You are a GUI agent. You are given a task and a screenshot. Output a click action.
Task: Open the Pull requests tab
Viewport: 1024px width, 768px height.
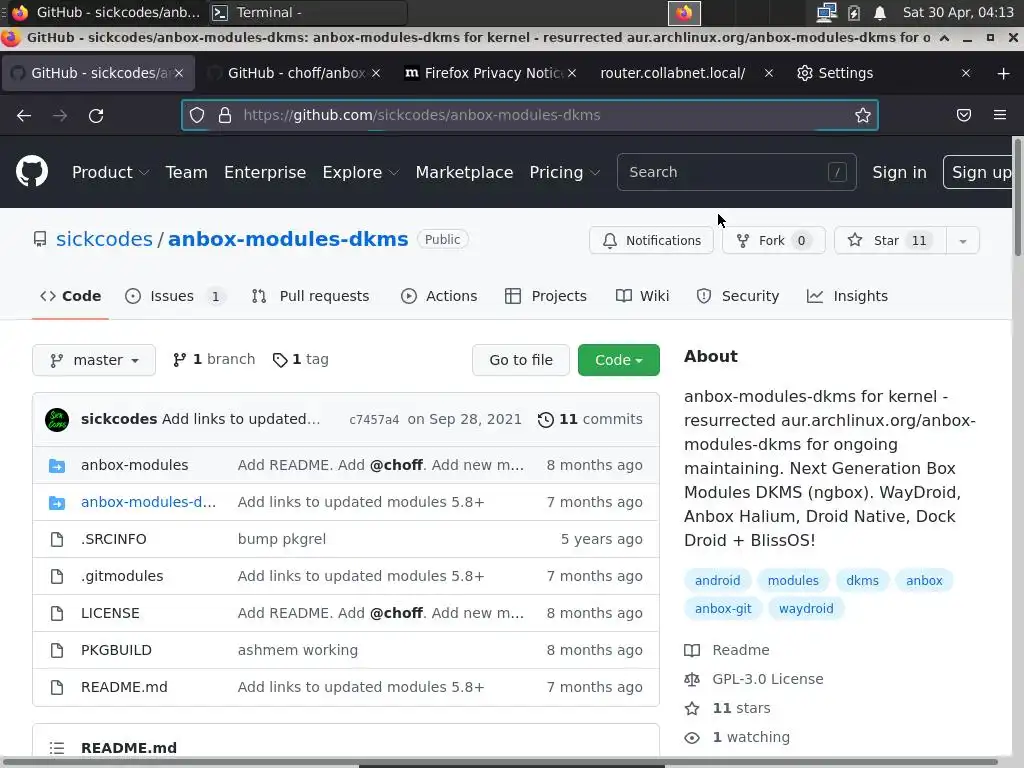click(310, 296)
